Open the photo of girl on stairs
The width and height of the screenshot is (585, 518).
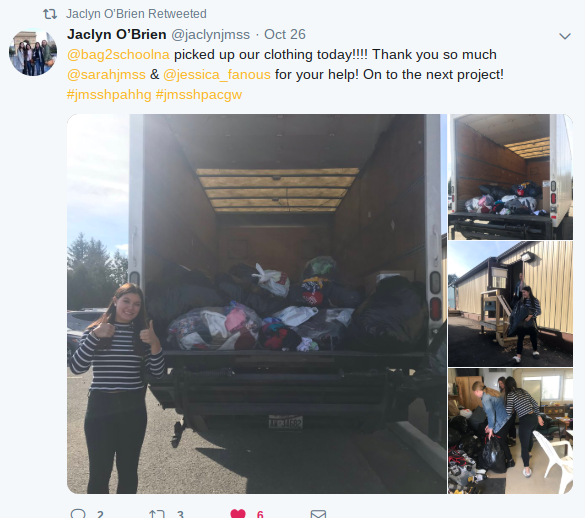[510, 304]
